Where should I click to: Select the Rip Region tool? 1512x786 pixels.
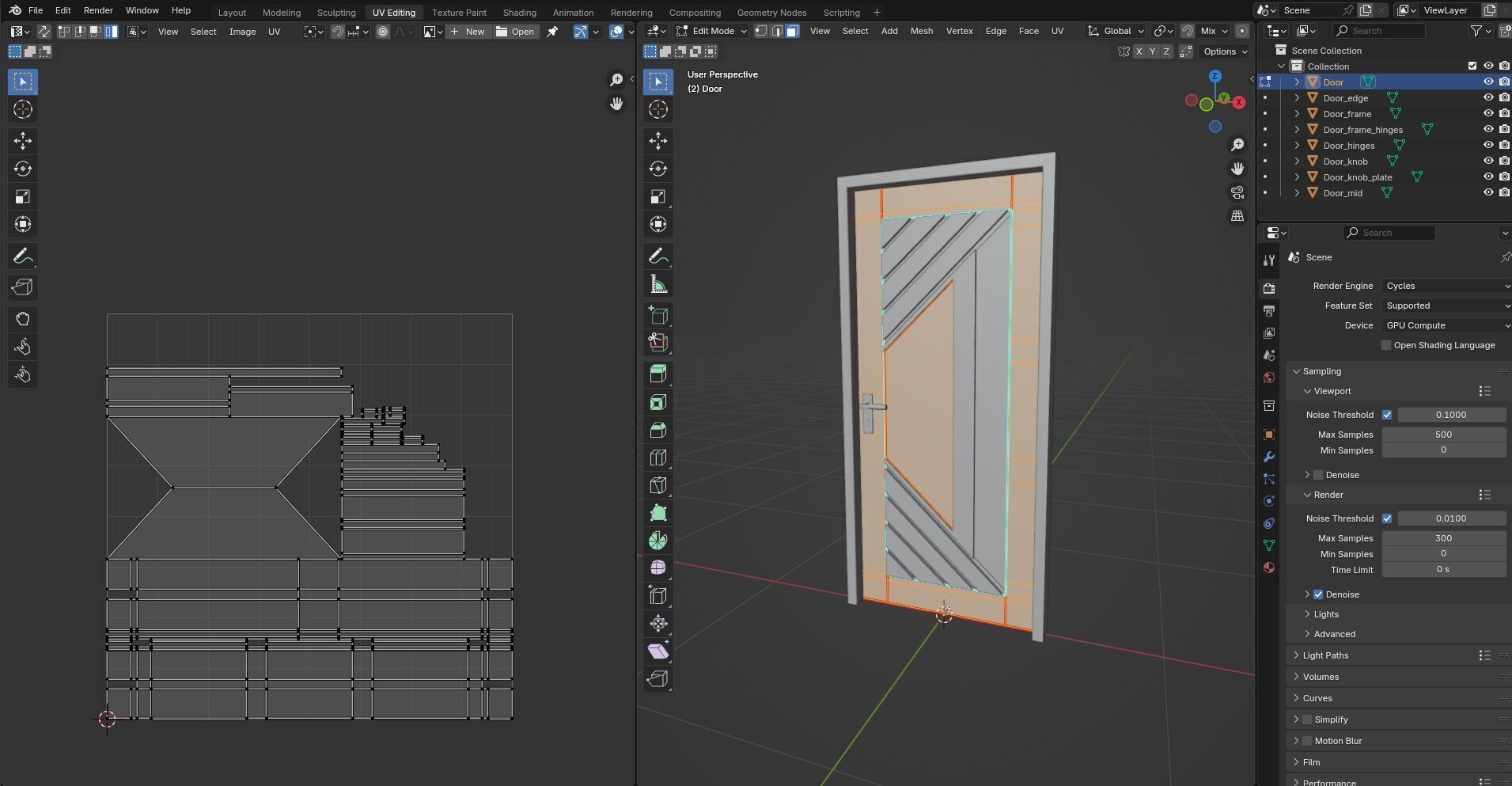click(x=658, y=679)
